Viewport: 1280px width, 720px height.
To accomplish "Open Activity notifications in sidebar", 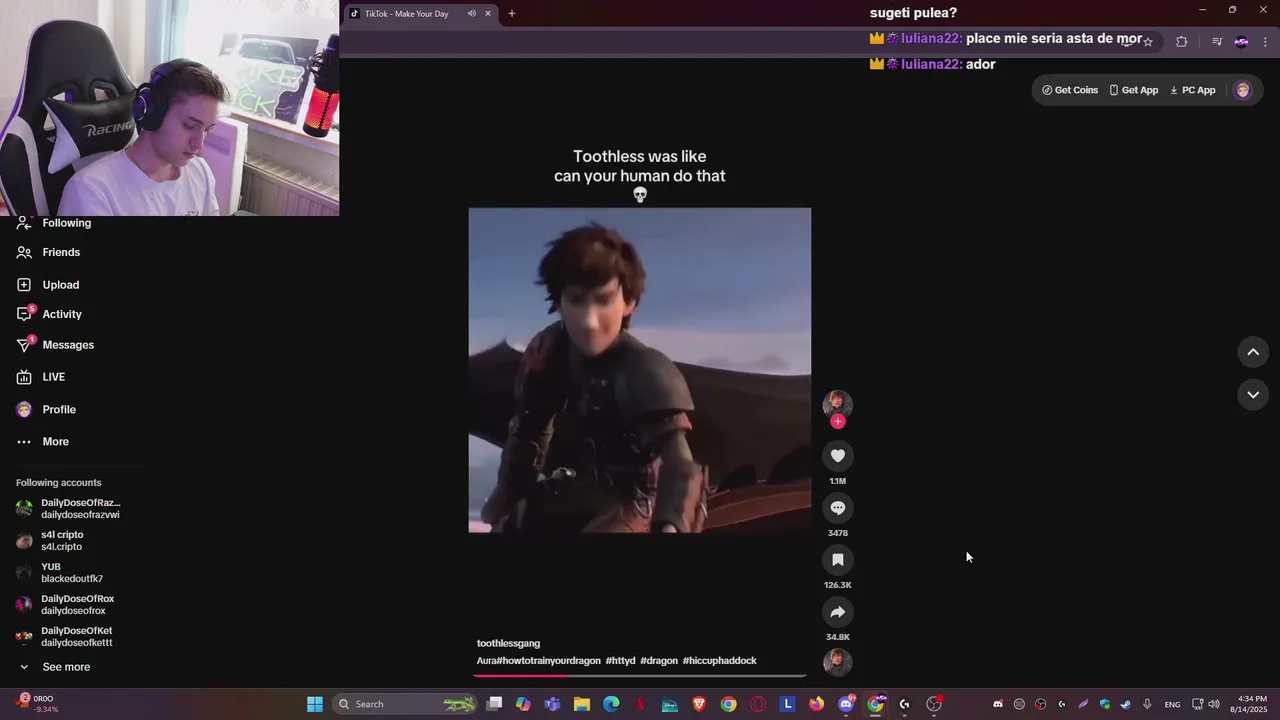I will tap(50, 314).
